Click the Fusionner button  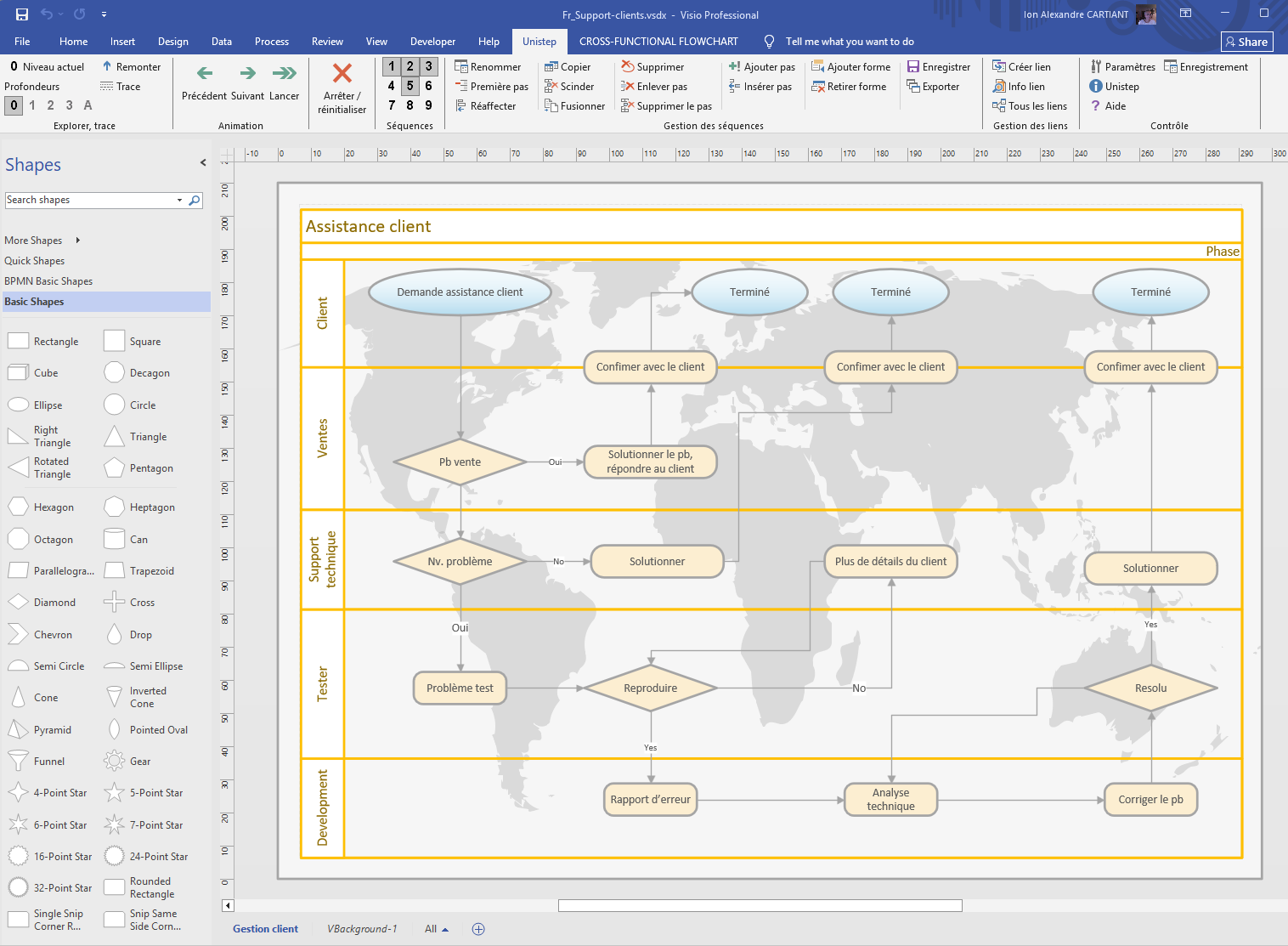click(x=574, y=106)
